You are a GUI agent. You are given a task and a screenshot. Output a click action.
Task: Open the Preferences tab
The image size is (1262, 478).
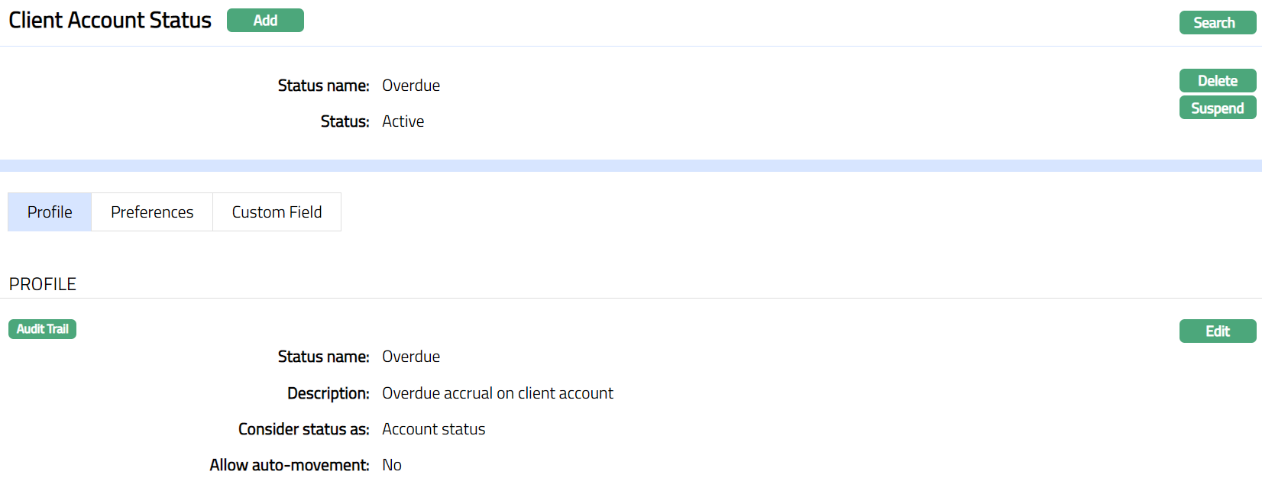(x=152, y=212)
